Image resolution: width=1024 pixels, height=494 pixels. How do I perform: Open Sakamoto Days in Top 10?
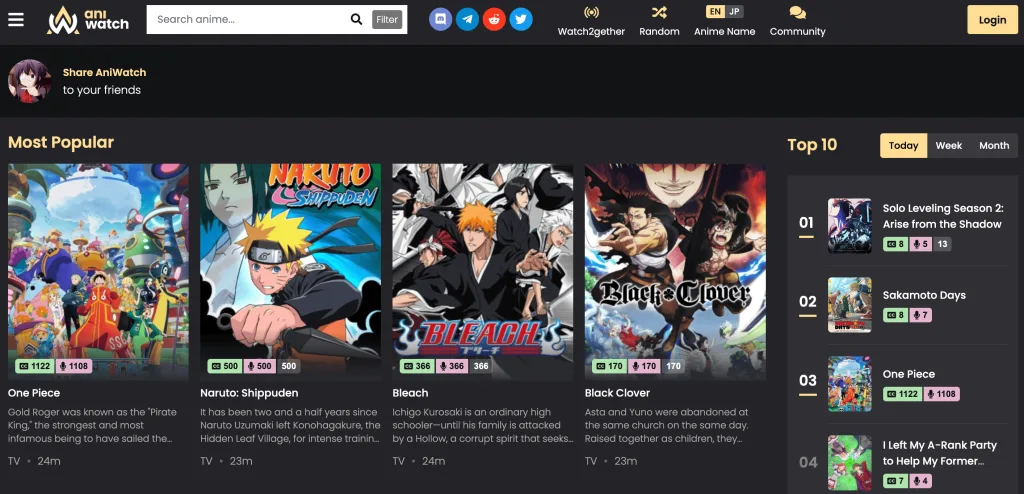point(924,295)
